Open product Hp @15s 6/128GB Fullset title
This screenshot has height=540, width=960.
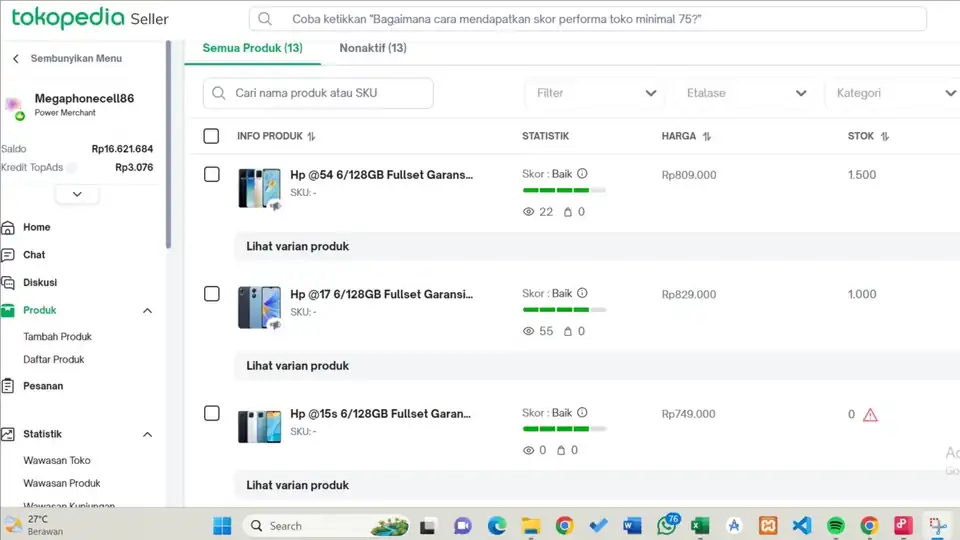click(380, 414)
